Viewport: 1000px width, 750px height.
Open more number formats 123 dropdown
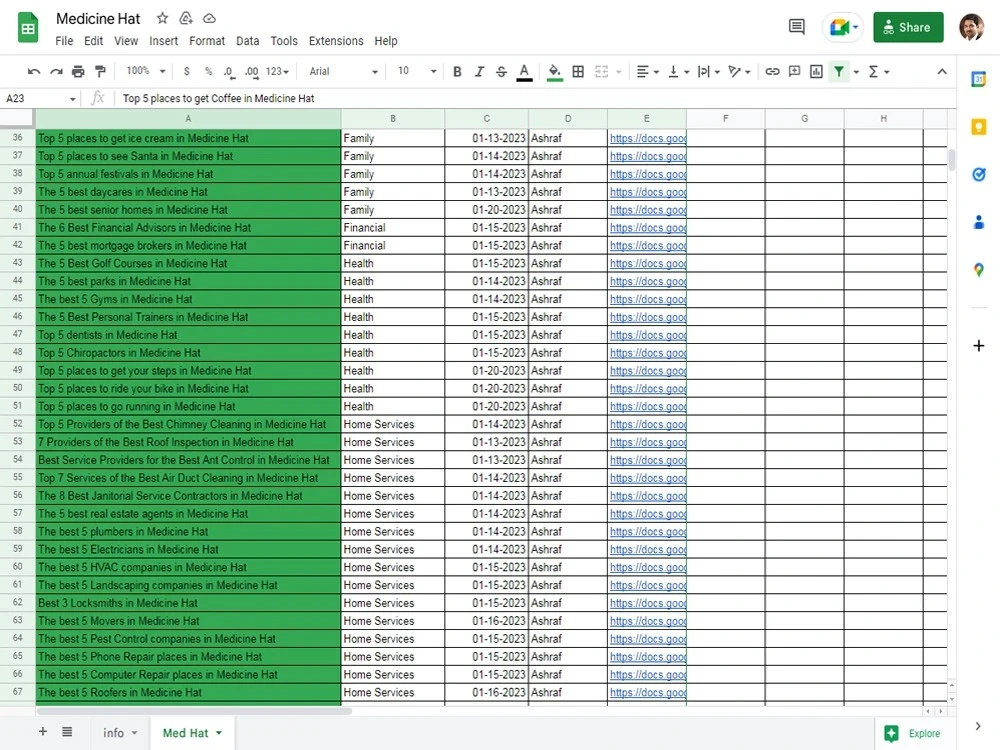point(277,71)
